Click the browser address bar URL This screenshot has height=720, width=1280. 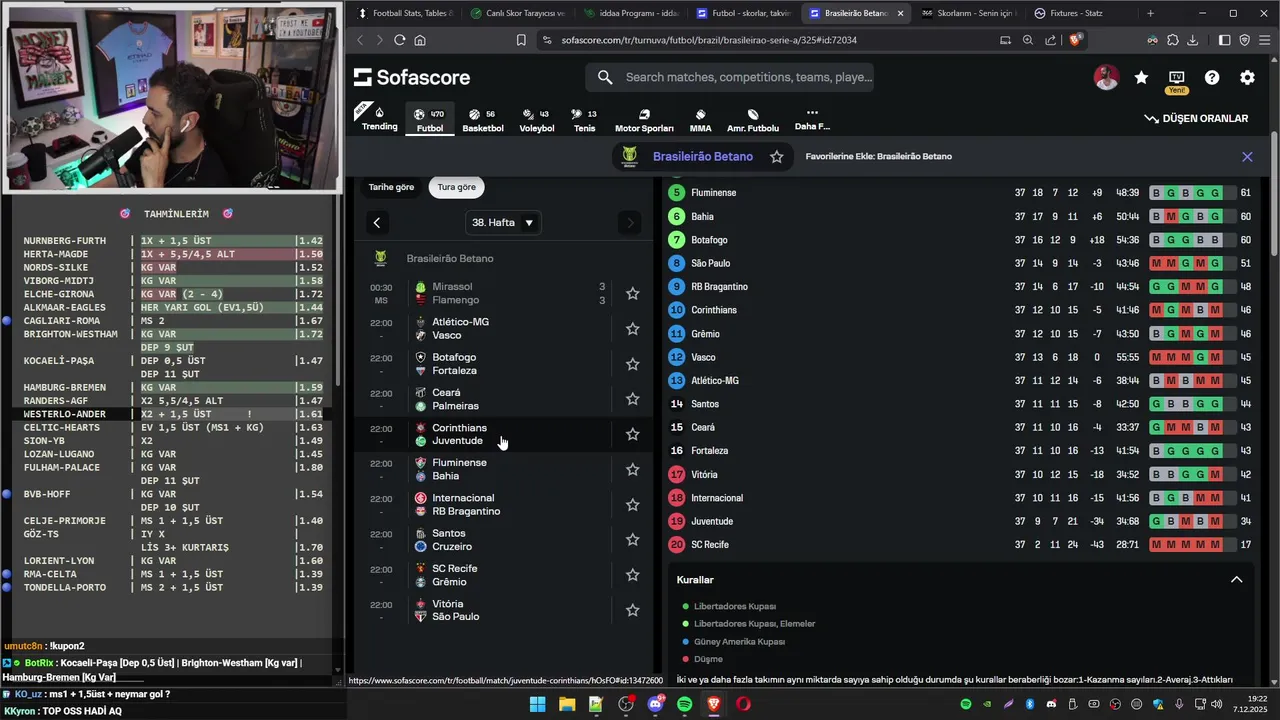tap(709, 40)
